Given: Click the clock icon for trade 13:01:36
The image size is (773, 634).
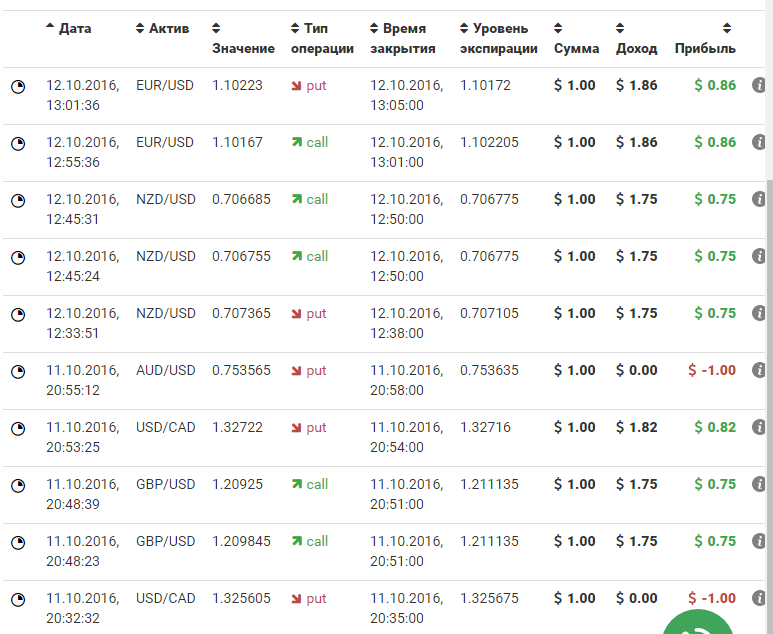Looking at the screenshot, I should (x=18, y=87).
